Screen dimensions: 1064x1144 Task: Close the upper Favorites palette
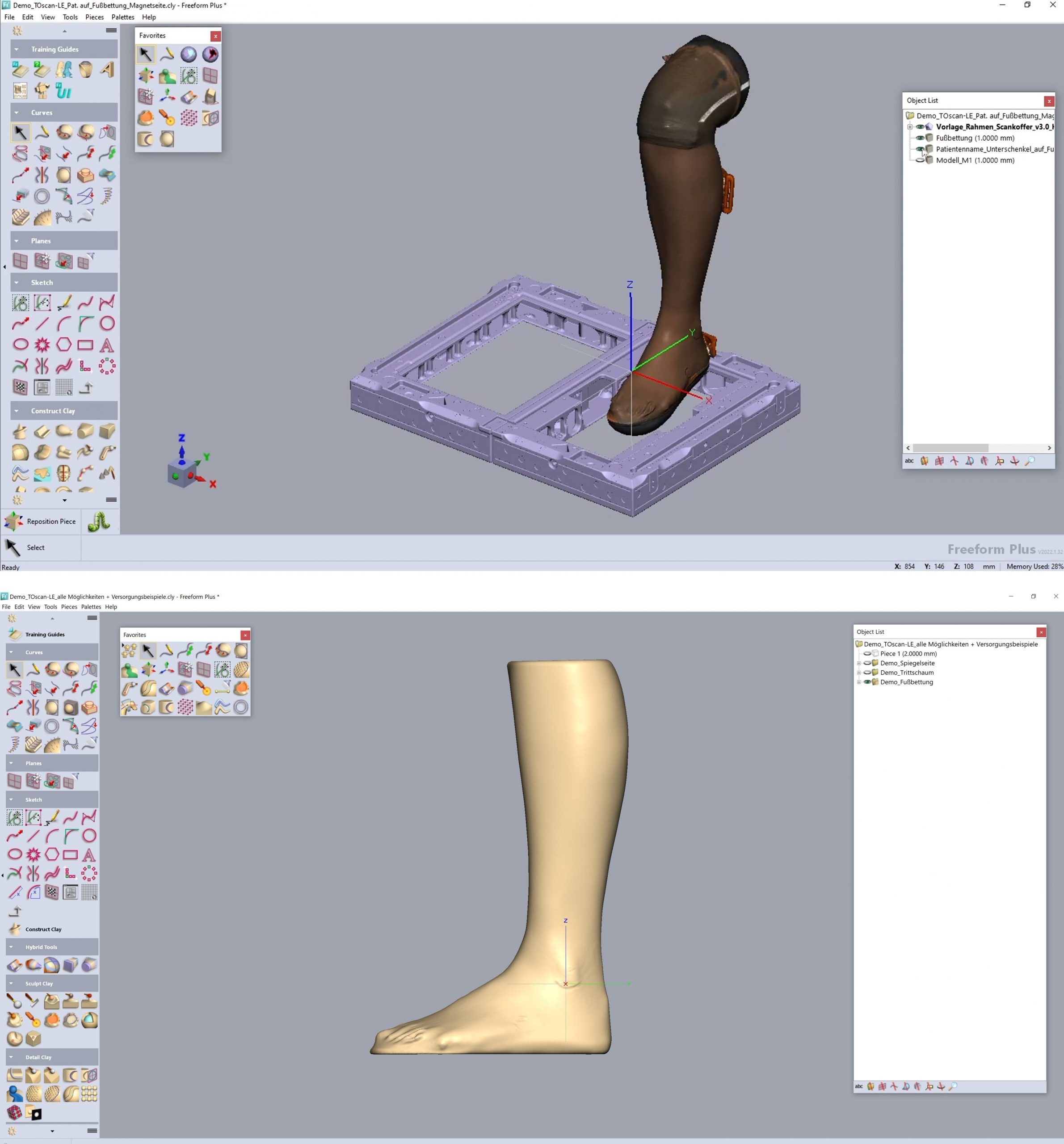216,36
